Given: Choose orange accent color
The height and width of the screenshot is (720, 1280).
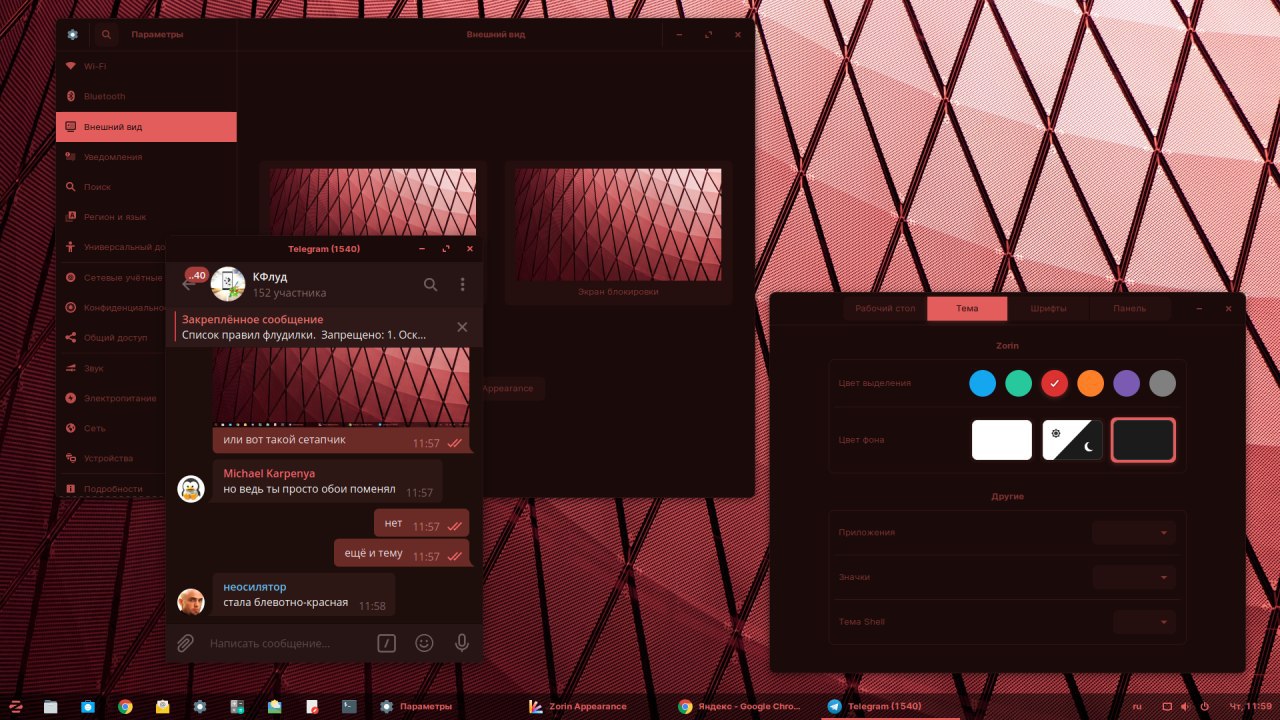Looking at the screenshot, I should pos(1090,383).
